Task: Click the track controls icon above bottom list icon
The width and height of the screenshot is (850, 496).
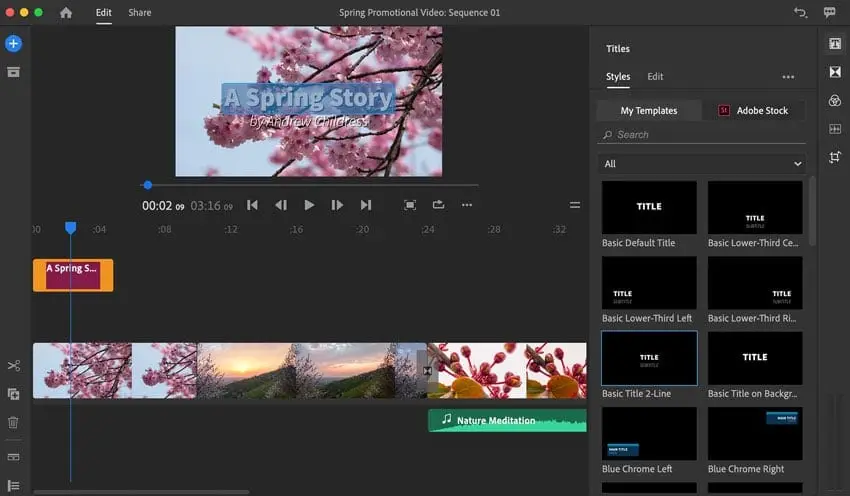Action: (14, 457)
